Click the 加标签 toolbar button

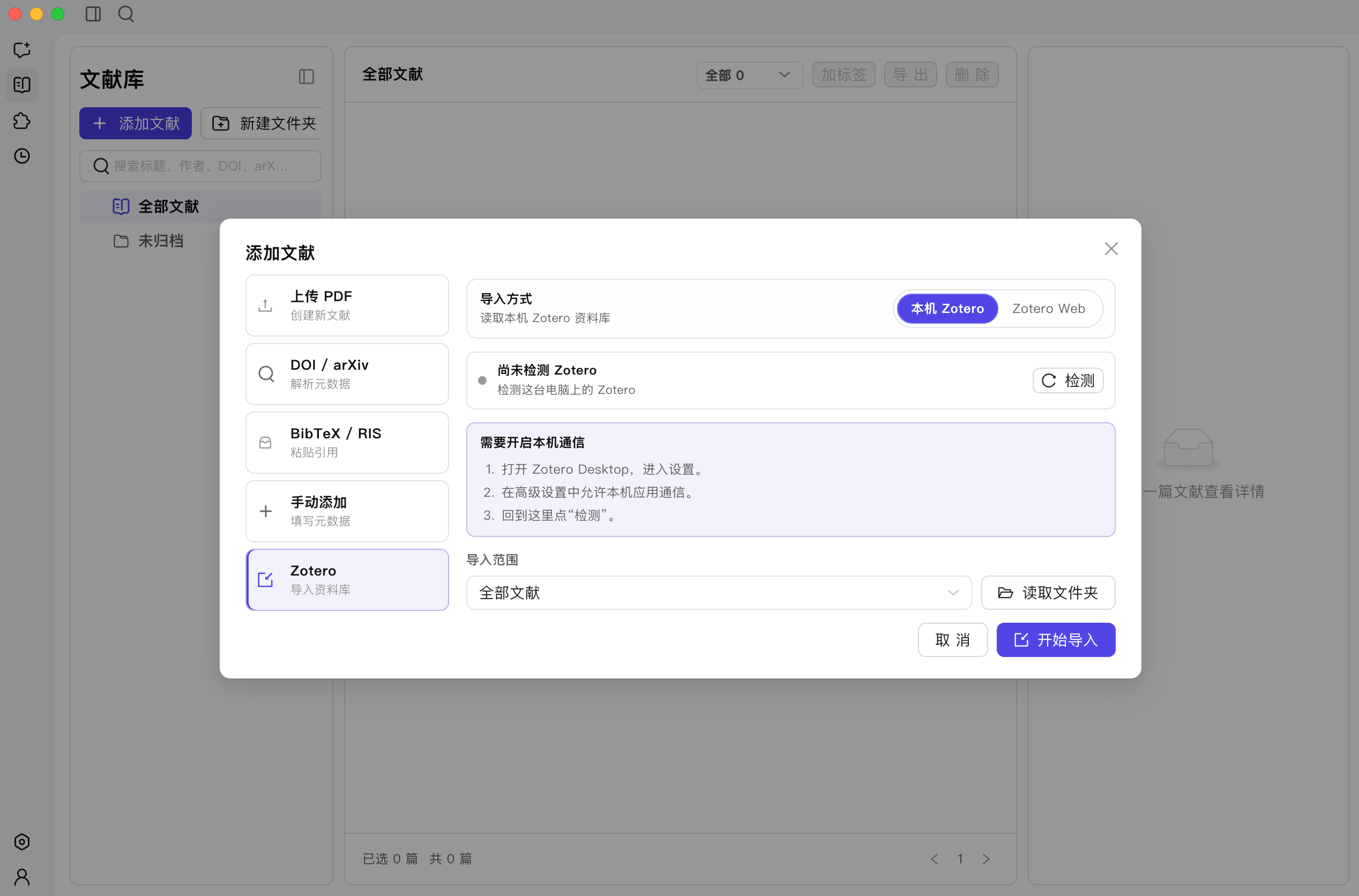(843, 75)
